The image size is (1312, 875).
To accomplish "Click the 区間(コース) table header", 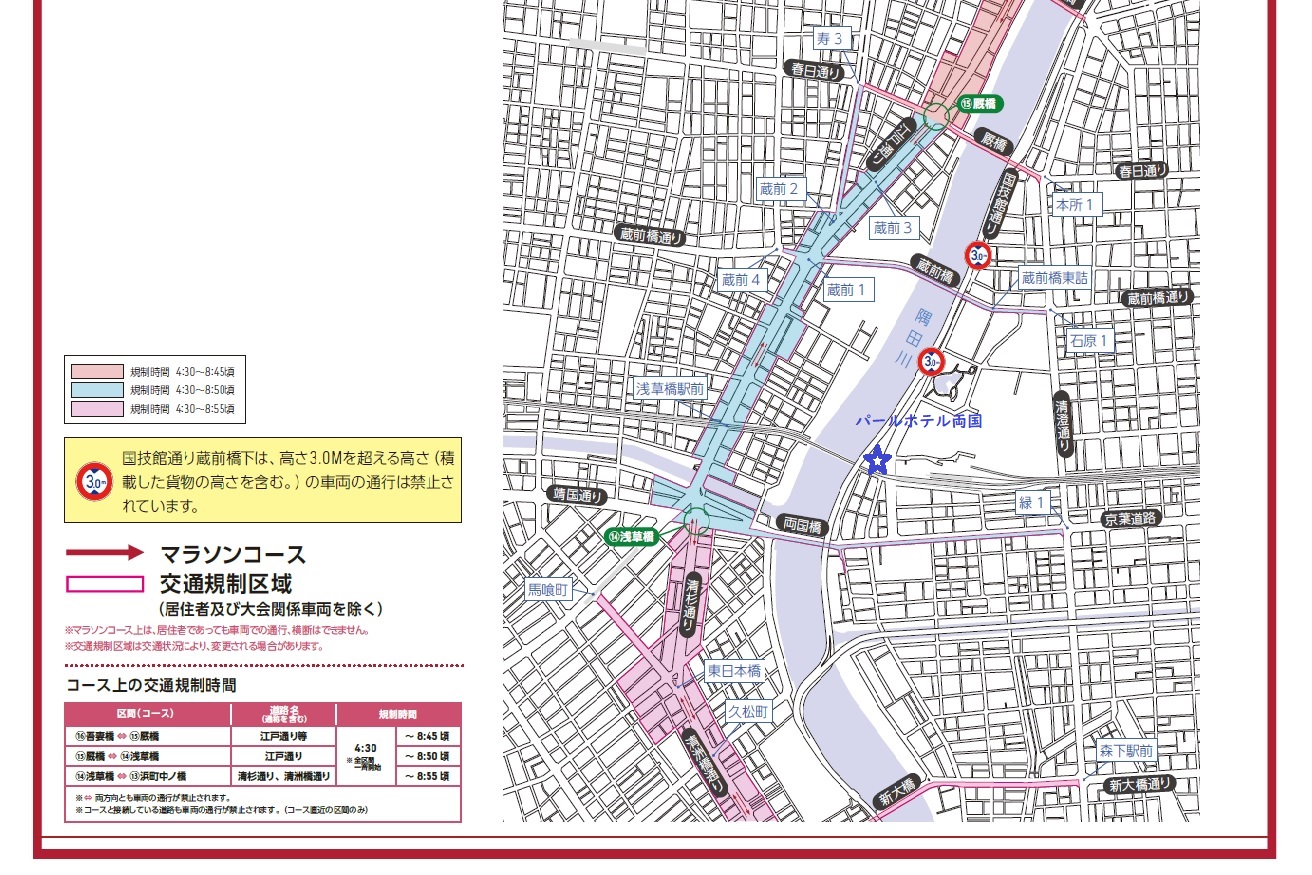I will [146, 714].
